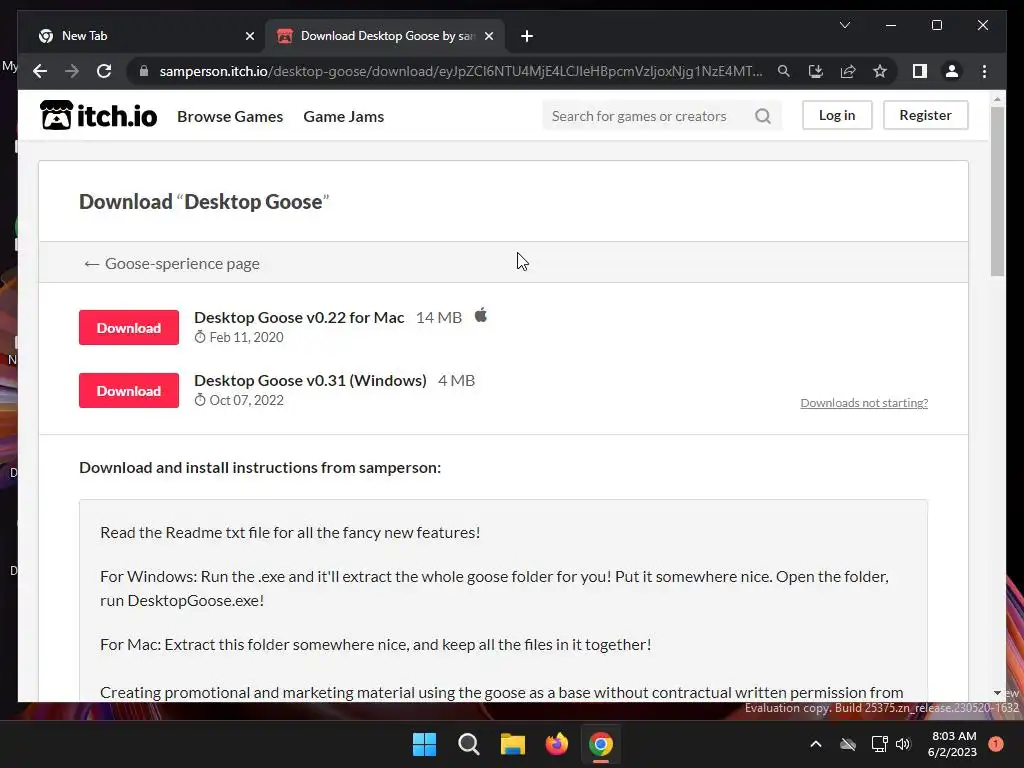Screen dimensions: 1024x768
Task: Bookmark this page with the star icon
Action: [880, 71]
